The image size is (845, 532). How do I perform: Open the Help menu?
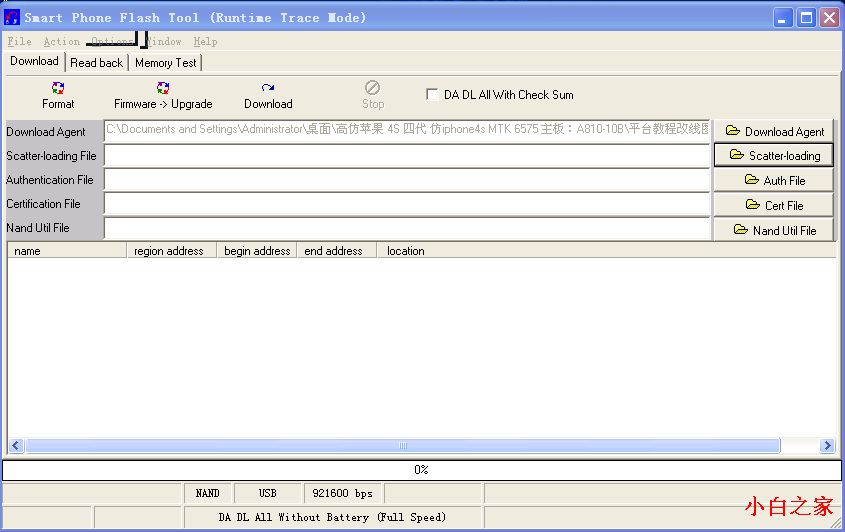(205, 42)
